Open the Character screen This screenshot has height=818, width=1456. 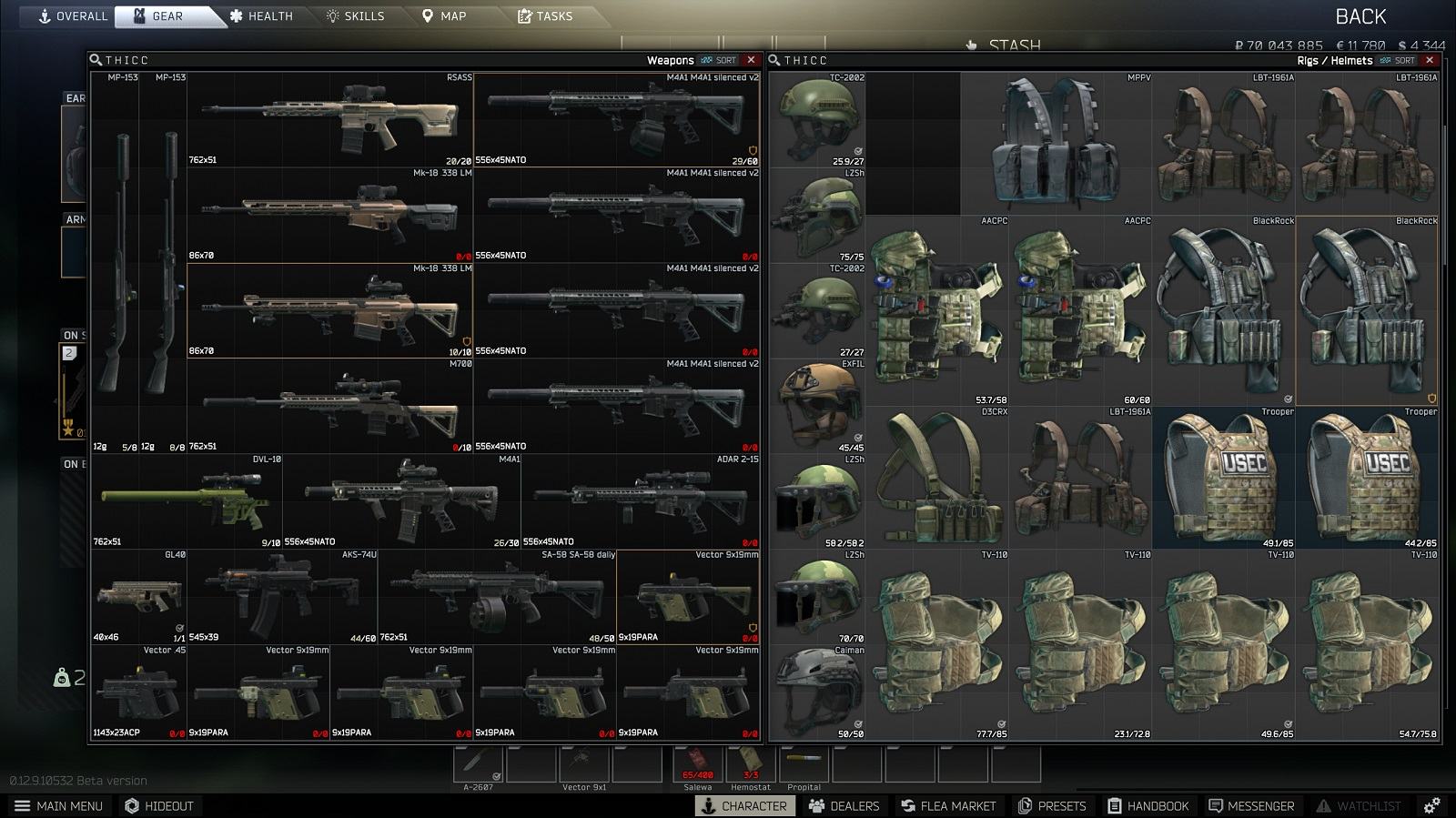[744, 806]
